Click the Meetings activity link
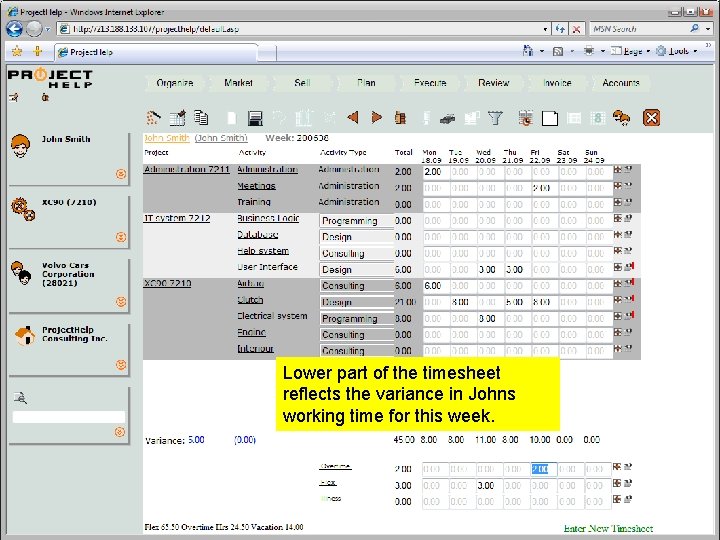Viewport: 720px width, 540px height. 256,186
